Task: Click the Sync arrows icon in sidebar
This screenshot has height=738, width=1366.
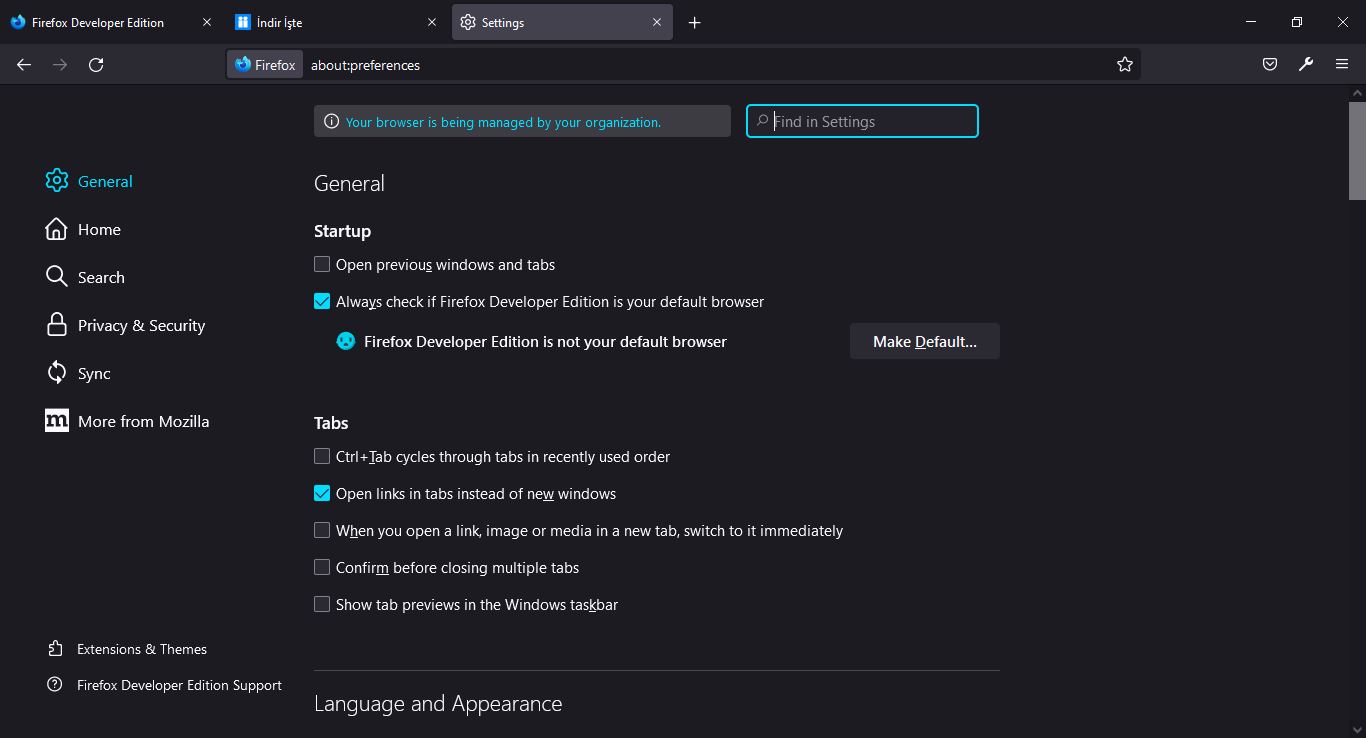Action: point(57,373)
